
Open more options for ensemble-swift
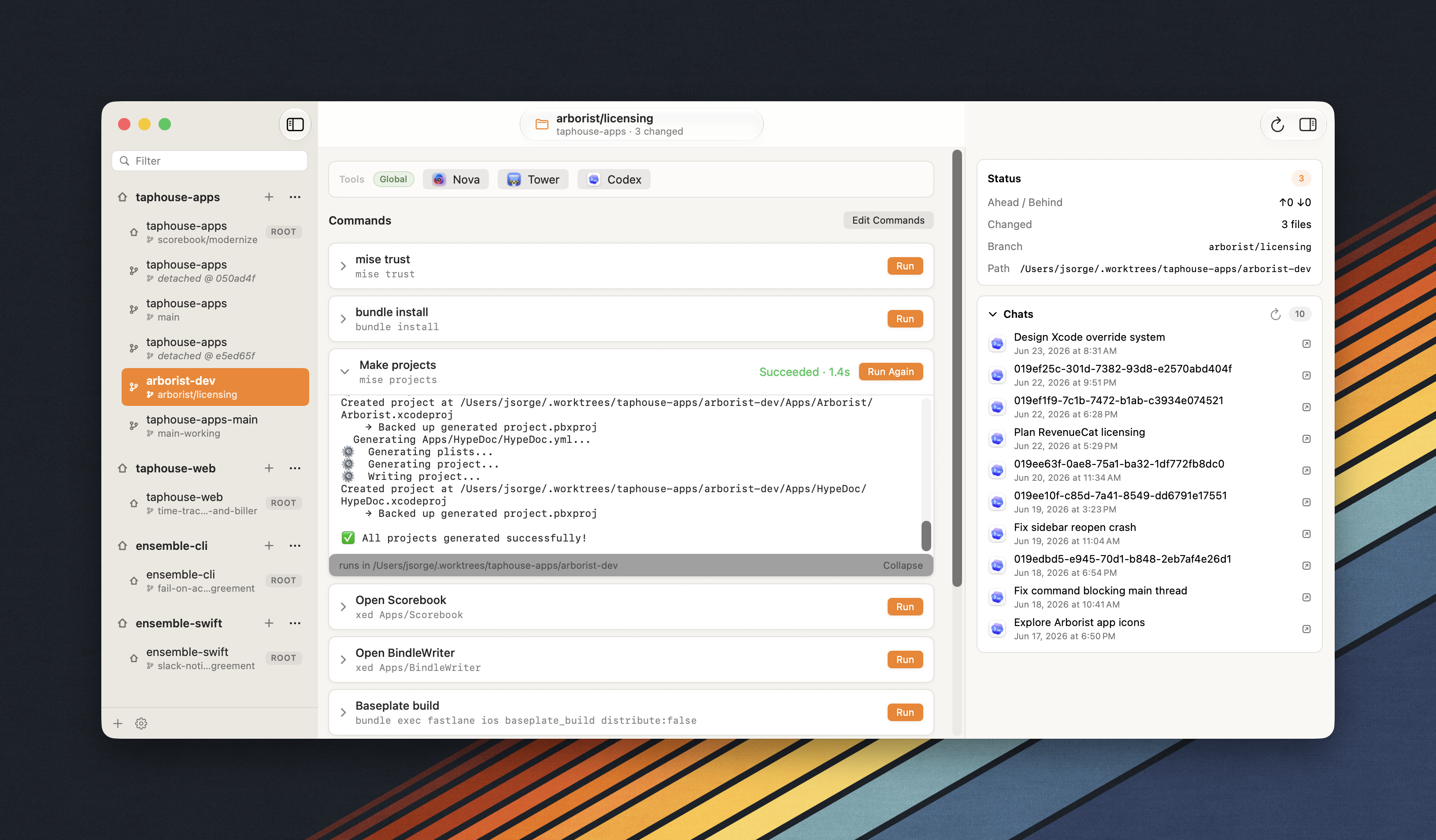(x=295, y=623)
